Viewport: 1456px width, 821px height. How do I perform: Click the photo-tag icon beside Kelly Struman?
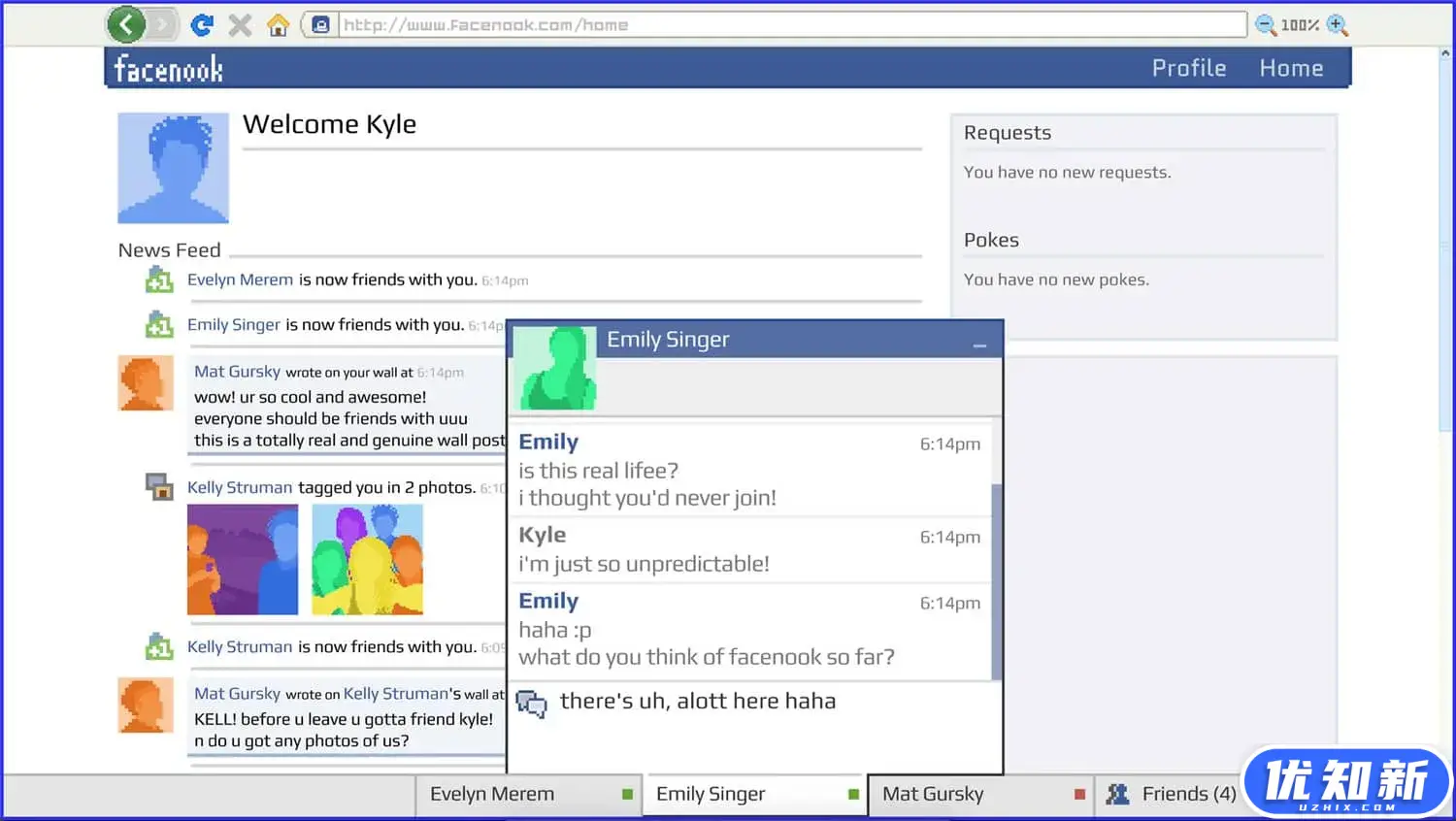(x=159, y=486)
